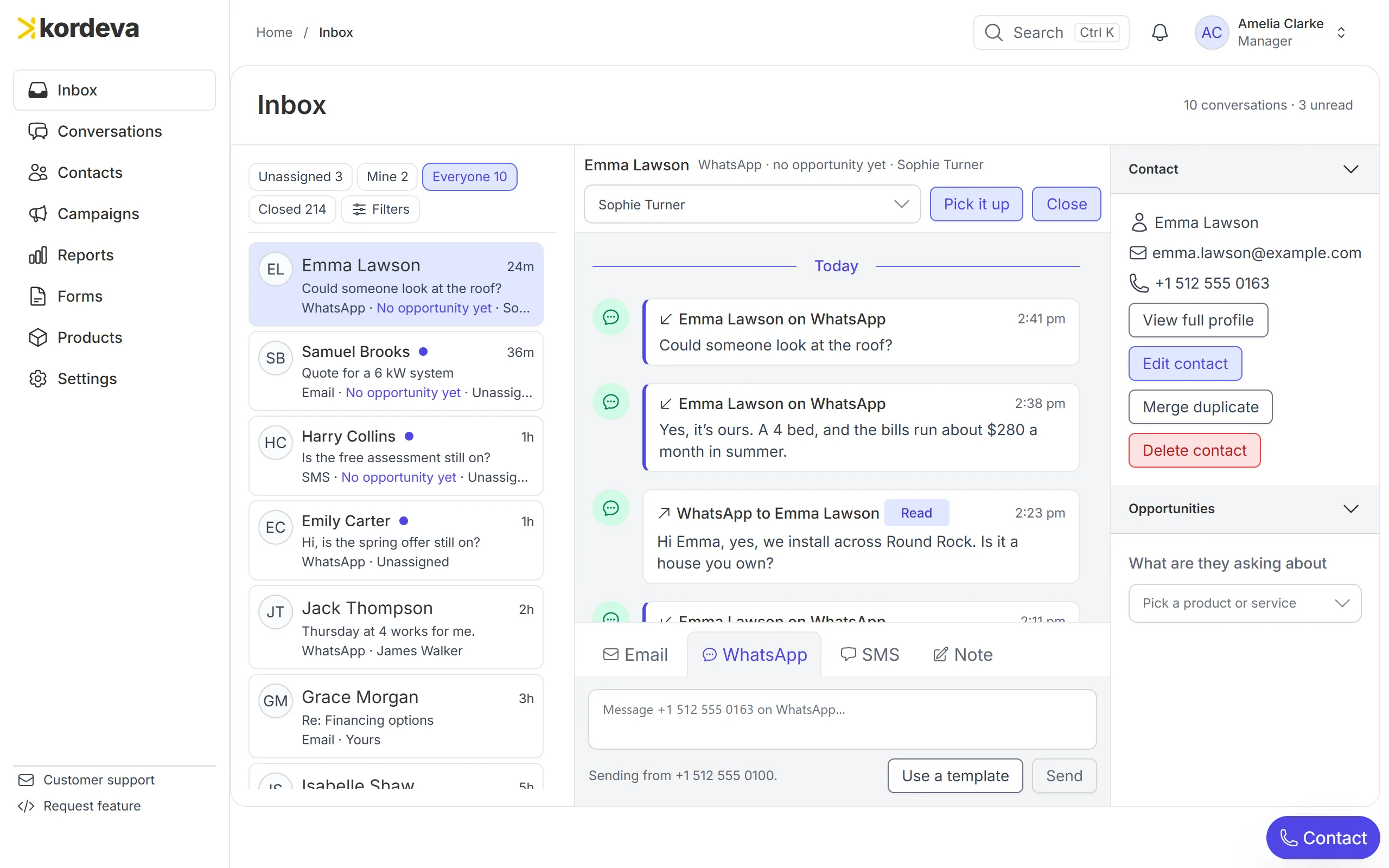Click the WhatsApp icon beside 2:23 pm message
Viewport: 1389px width, 868px height.
[611, 507]
